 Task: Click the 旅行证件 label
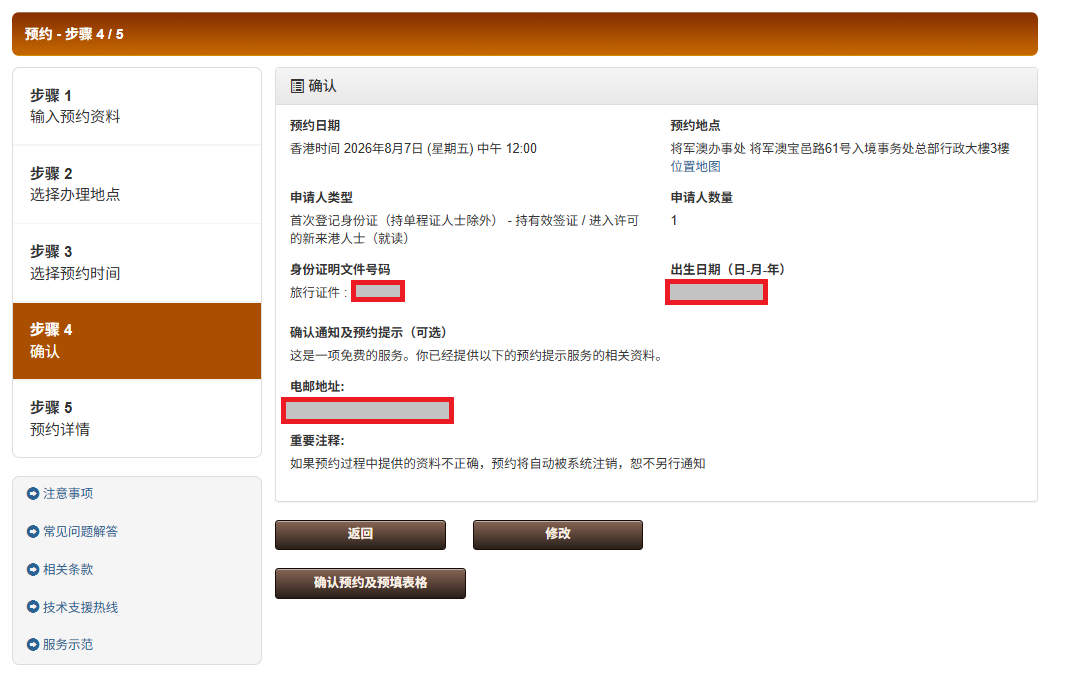(318, 292)
